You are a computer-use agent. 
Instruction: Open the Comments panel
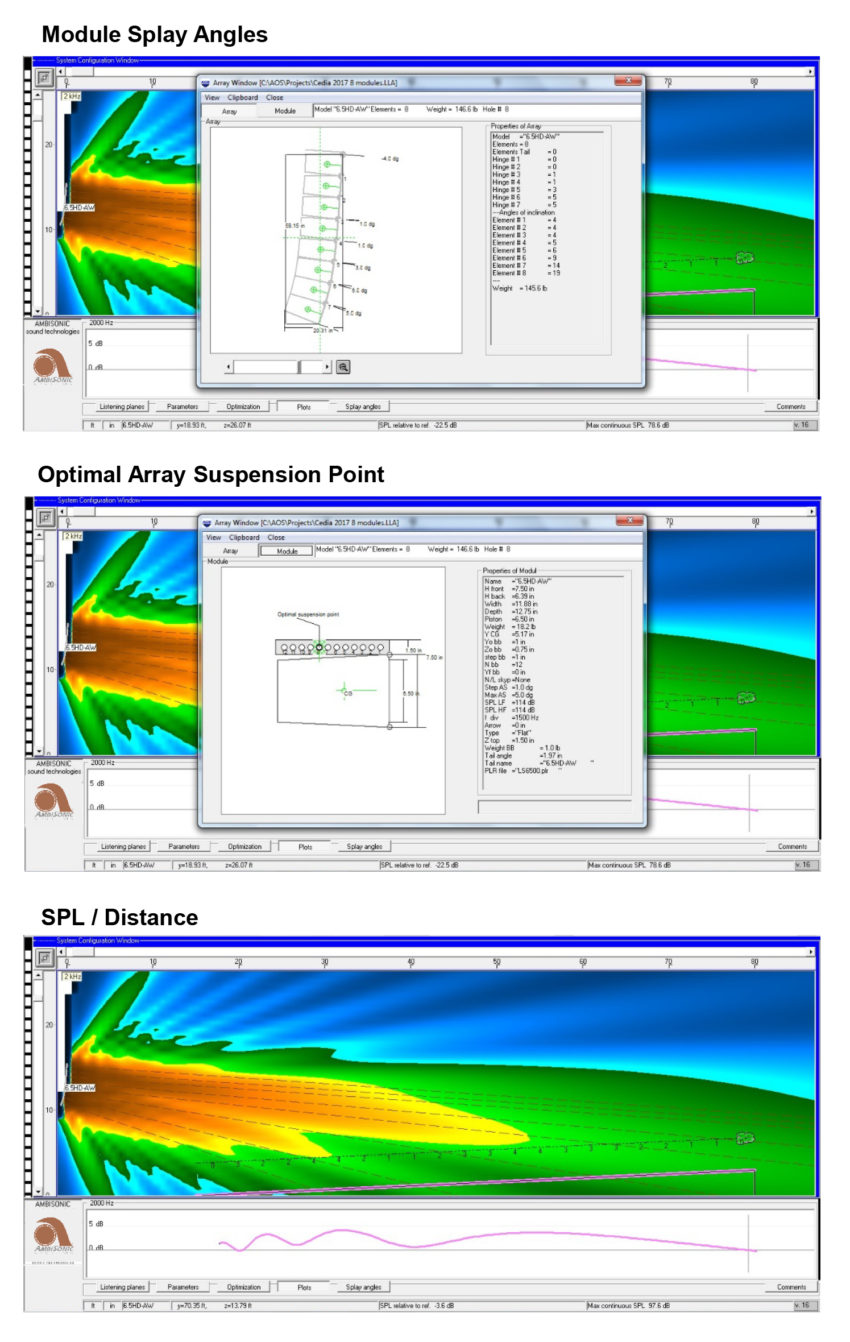(791, 406)
